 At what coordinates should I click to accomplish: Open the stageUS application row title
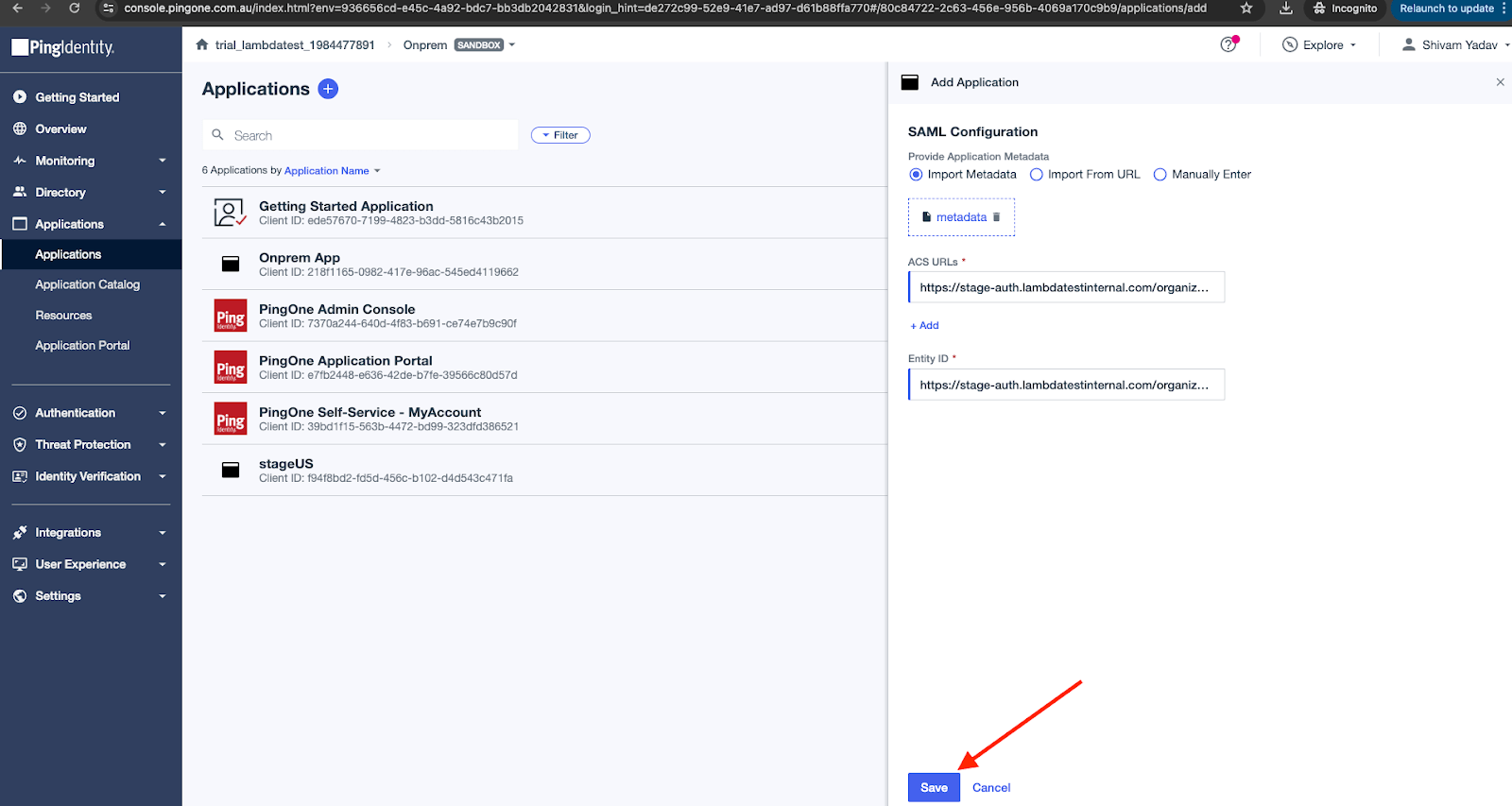pos(286,464)
